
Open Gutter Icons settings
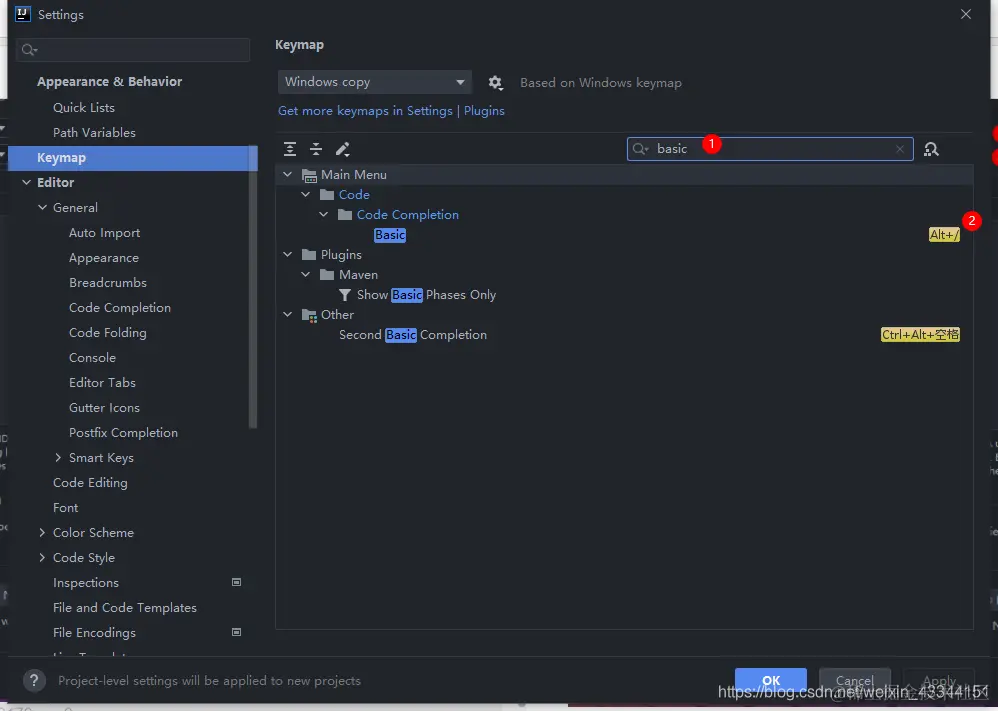pos(104,407)
